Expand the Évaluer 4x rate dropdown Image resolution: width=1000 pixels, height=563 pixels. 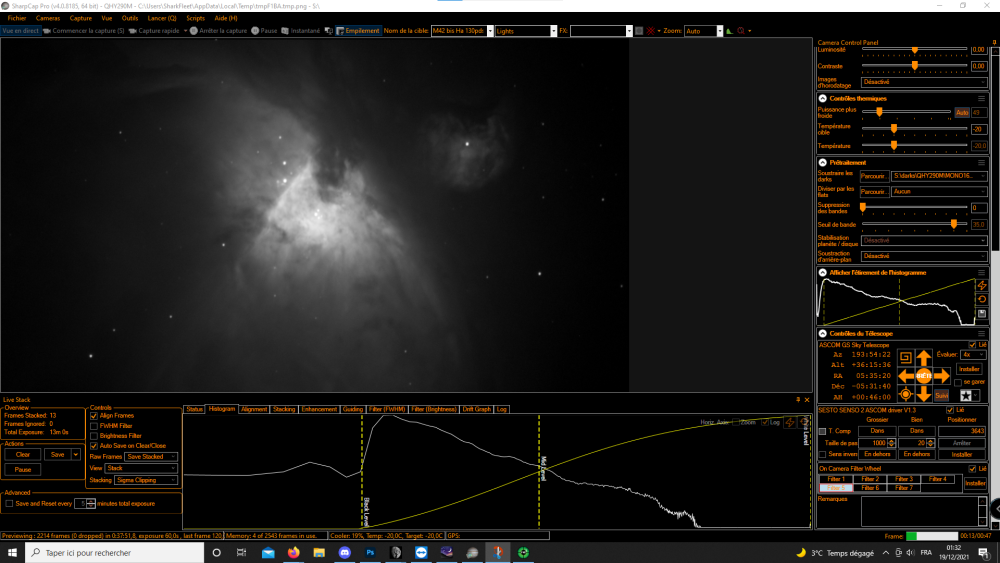973,355
